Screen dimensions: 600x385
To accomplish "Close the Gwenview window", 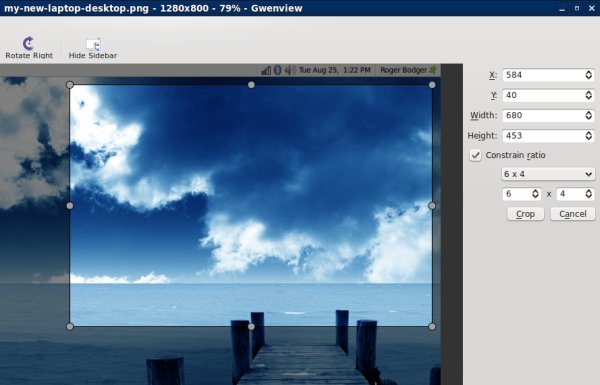I will [x=592, y=8].
